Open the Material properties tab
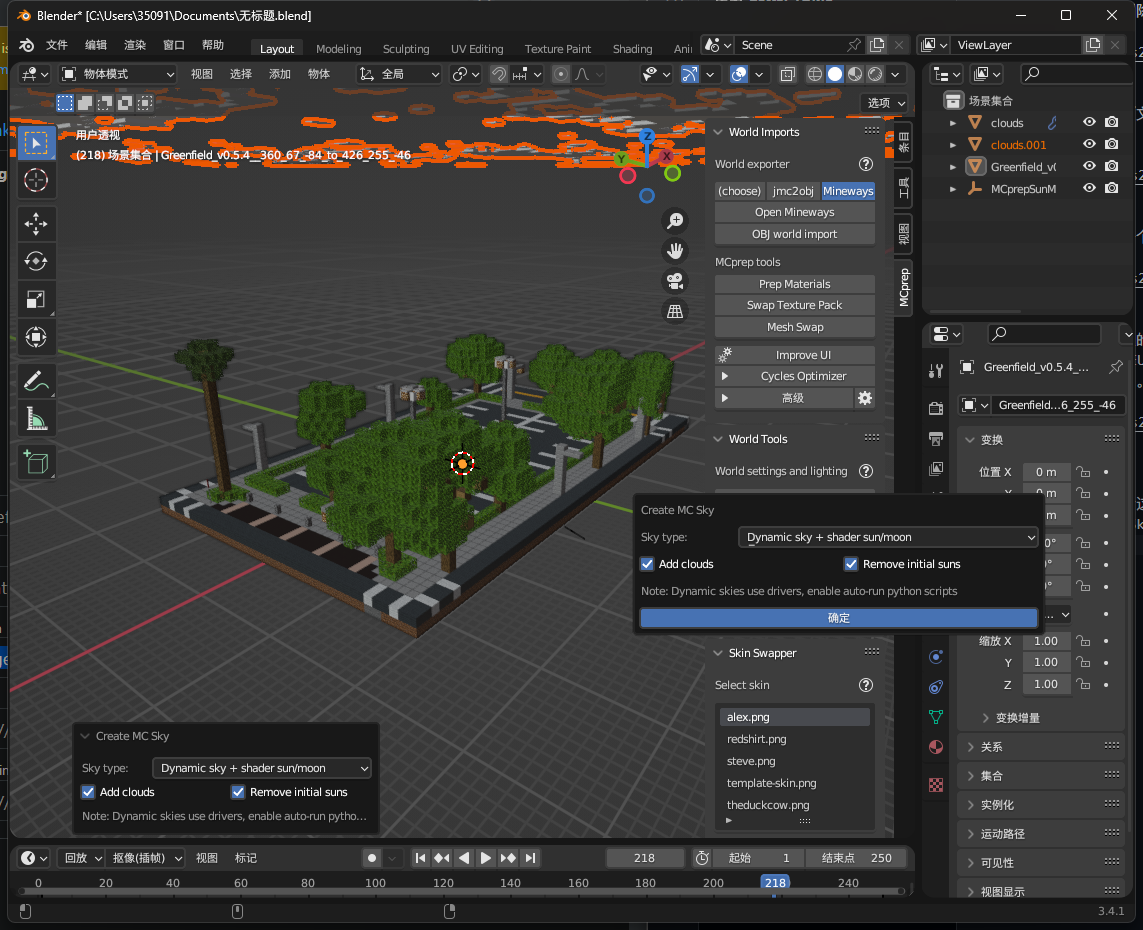Image resolution: width=1143 pixels, height=930 pixels. 936,747
